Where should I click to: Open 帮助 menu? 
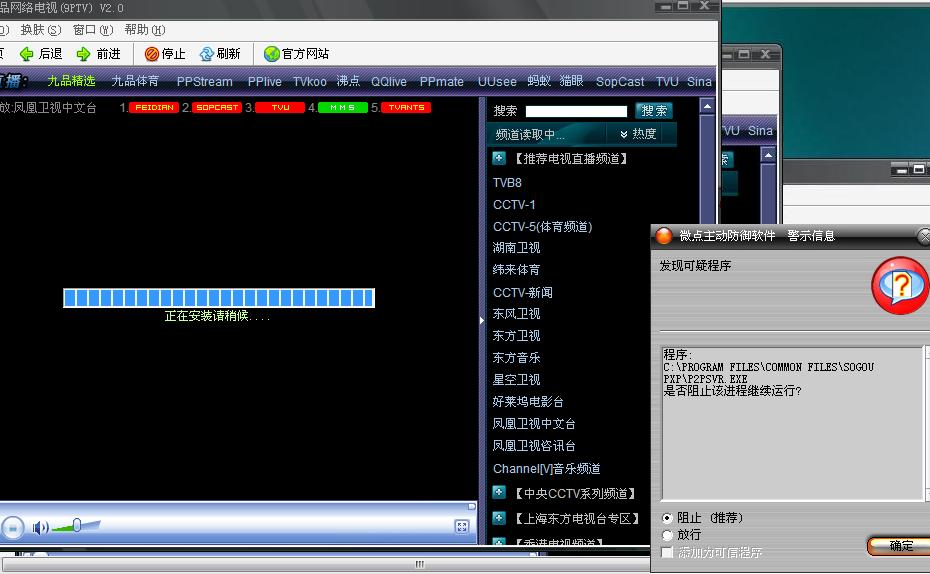pos(145,30)
